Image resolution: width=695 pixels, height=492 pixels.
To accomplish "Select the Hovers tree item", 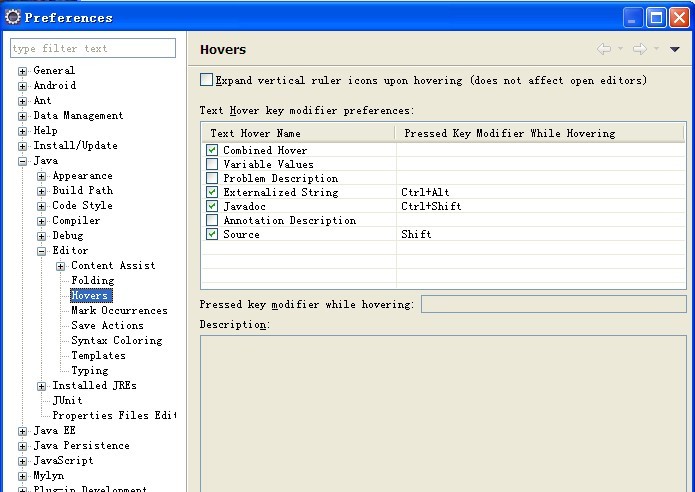I will tap(91, 295).
